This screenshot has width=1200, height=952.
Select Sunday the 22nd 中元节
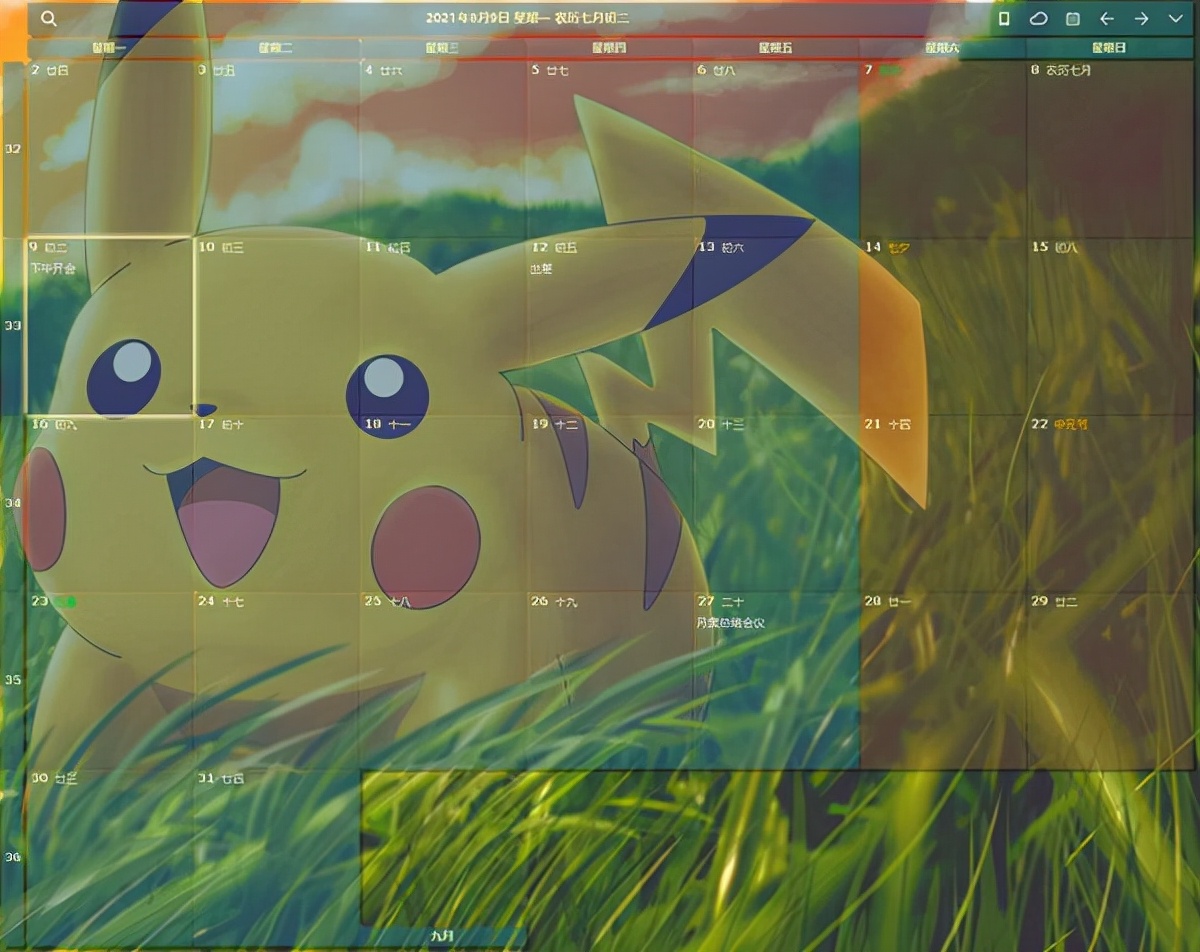point(1110,503)
